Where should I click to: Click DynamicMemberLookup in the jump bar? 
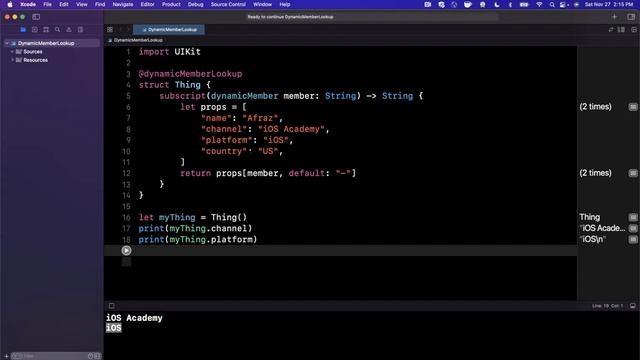point(138,40)
